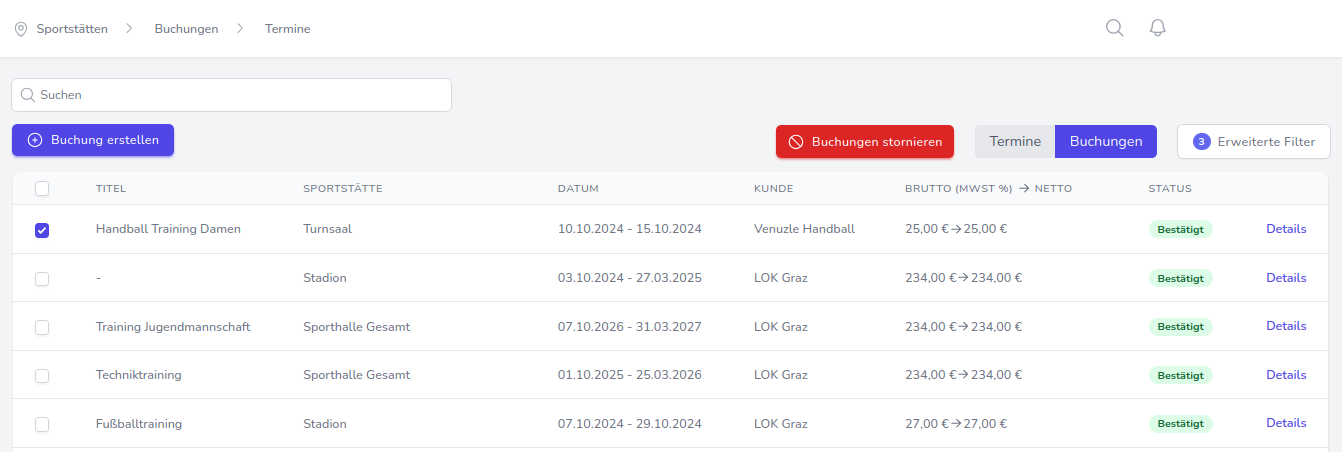Viewport: 1342px width, 452px height.
Task: Switch to the Termine tab
Action: pos(1015,142)
